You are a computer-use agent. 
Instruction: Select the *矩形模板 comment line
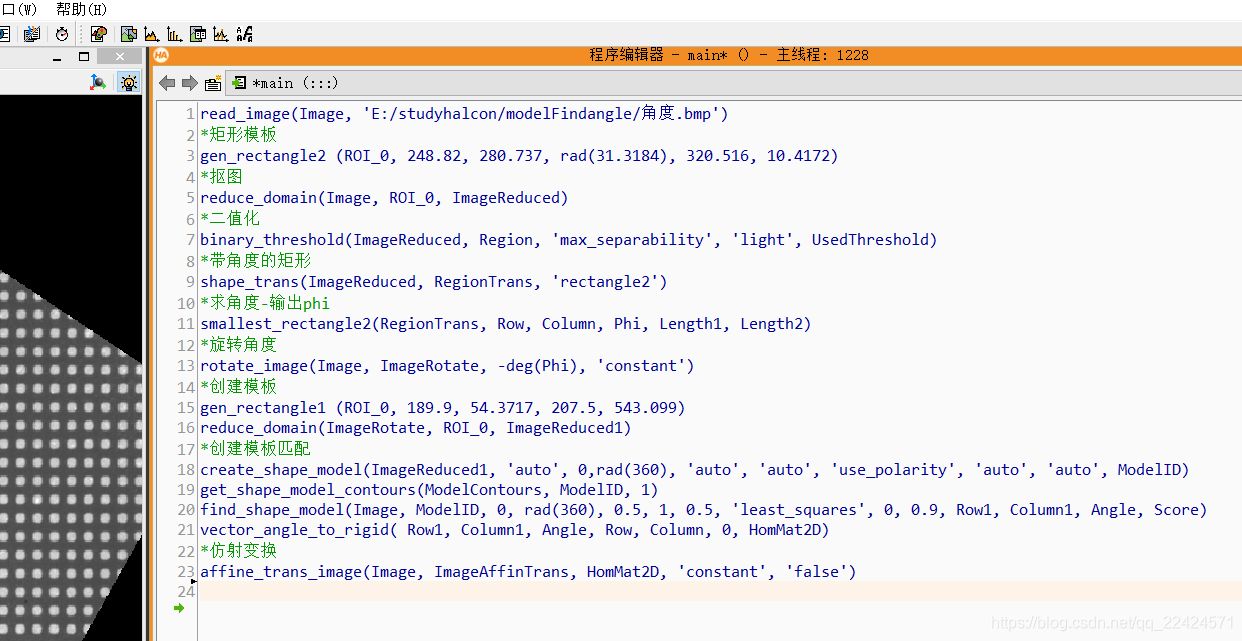pyautogui.click(x=238, y=134)
